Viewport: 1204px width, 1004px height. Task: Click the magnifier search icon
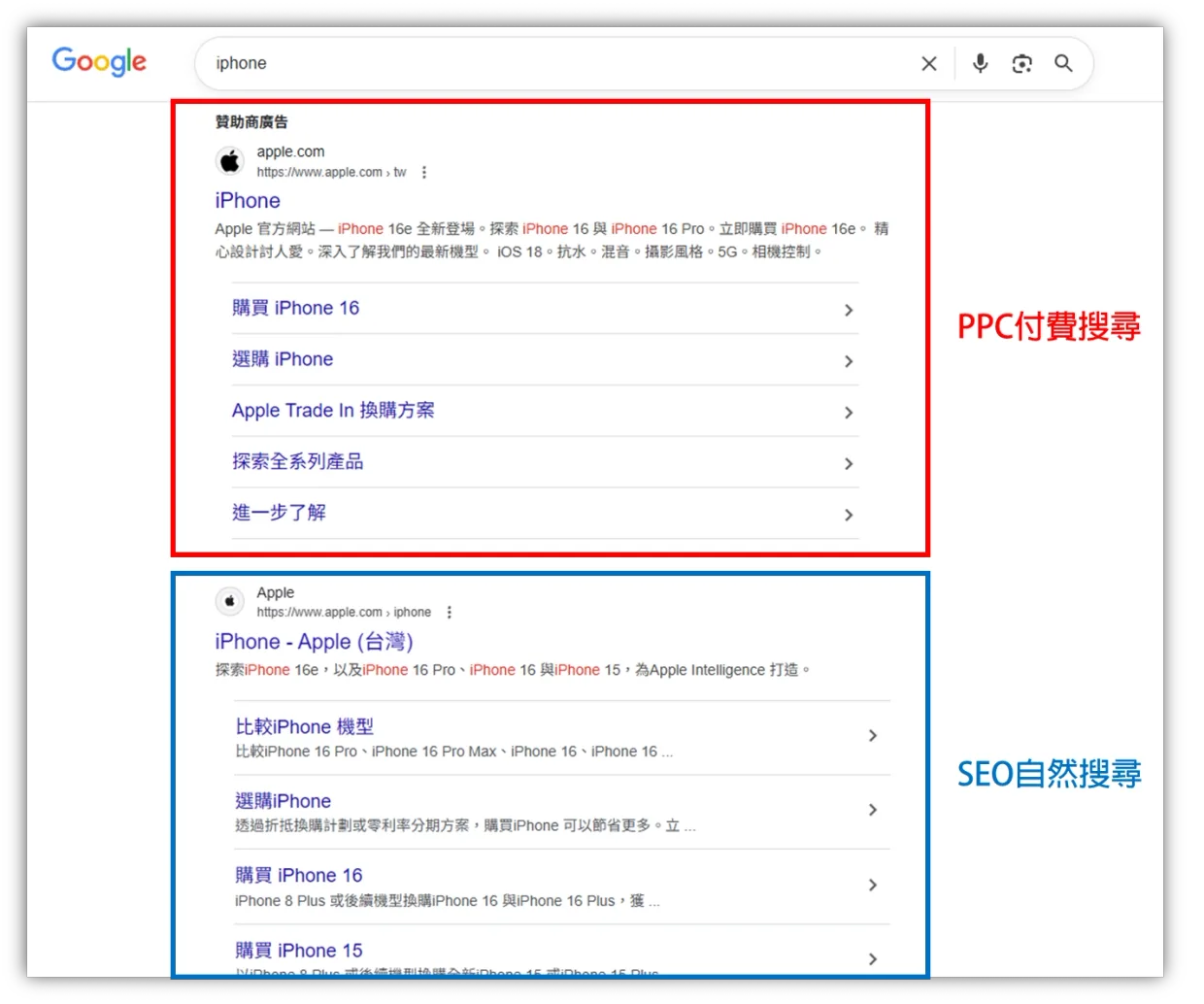(1064, 63)
